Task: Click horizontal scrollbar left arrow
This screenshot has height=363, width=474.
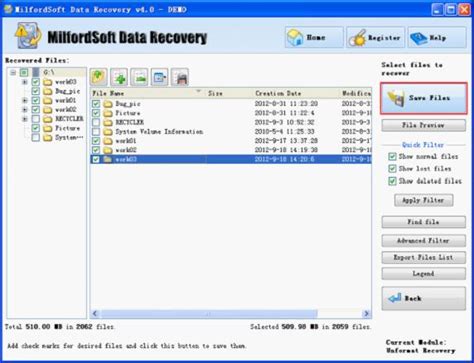Action: (x=95, y=314)
